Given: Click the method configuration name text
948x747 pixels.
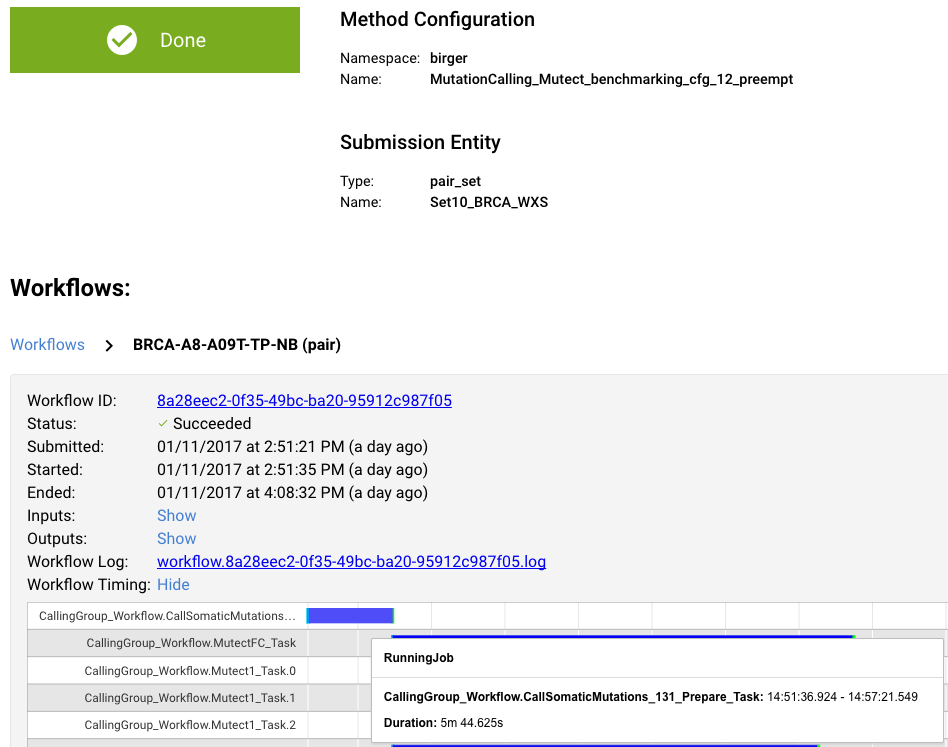Looking at the screenshot, I should pos(611,79).
